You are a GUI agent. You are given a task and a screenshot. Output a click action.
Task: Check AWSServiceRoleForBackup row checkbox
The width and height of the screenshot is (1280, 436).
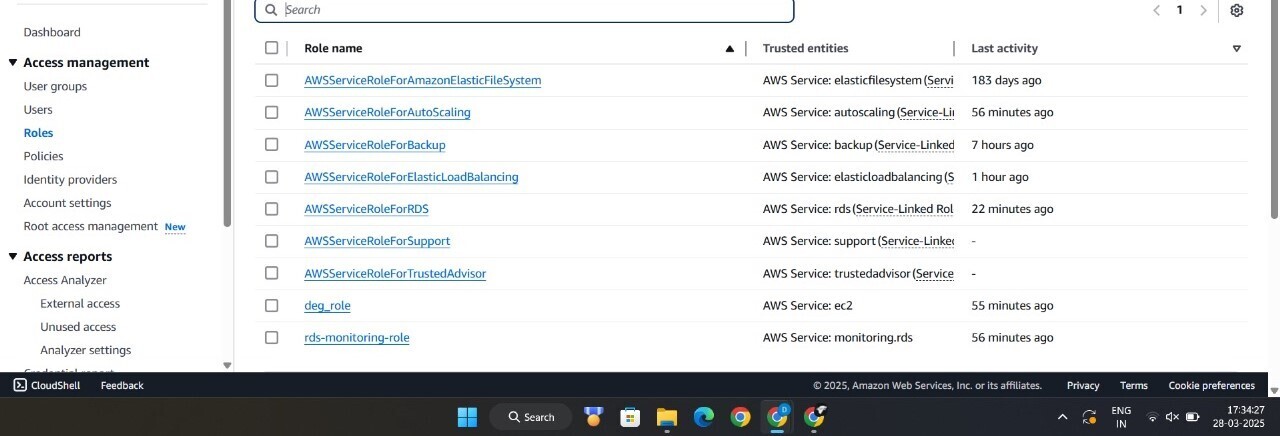(x=271, y=145)
